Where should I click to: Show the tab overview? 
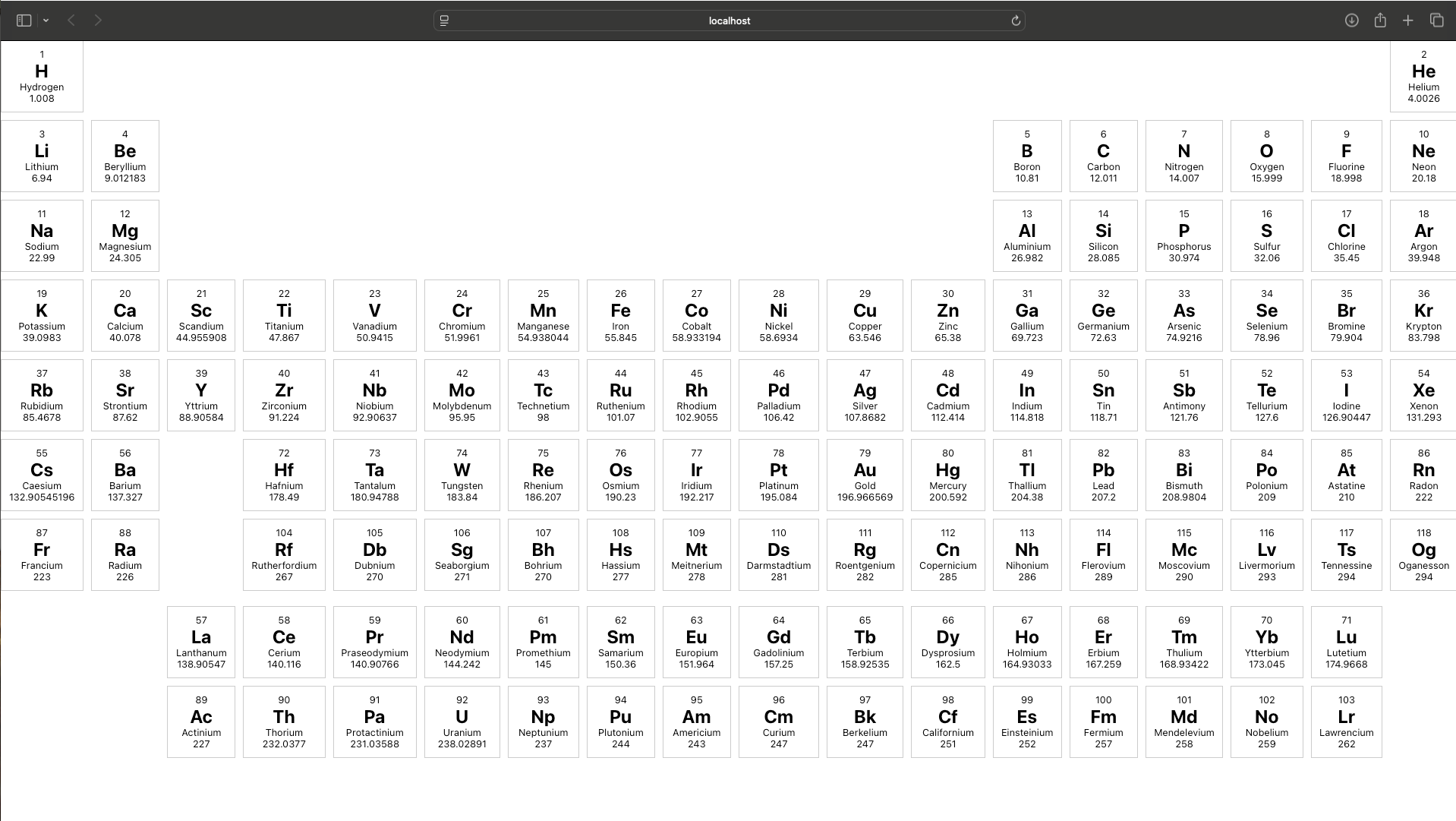pyautogui.click(x=1437, y=21)
